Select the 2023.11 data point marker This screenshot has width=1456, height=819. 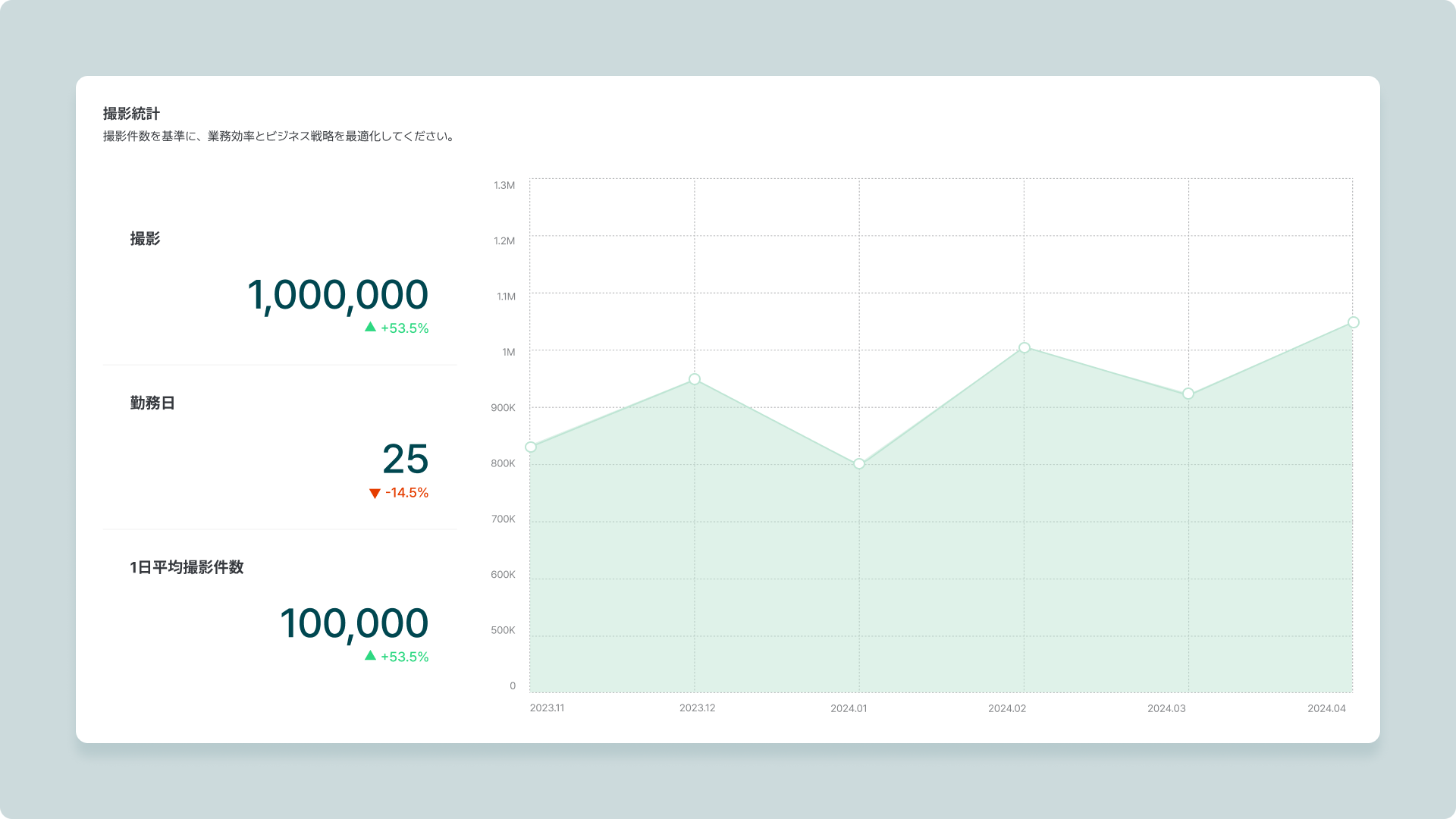(531, 447)
